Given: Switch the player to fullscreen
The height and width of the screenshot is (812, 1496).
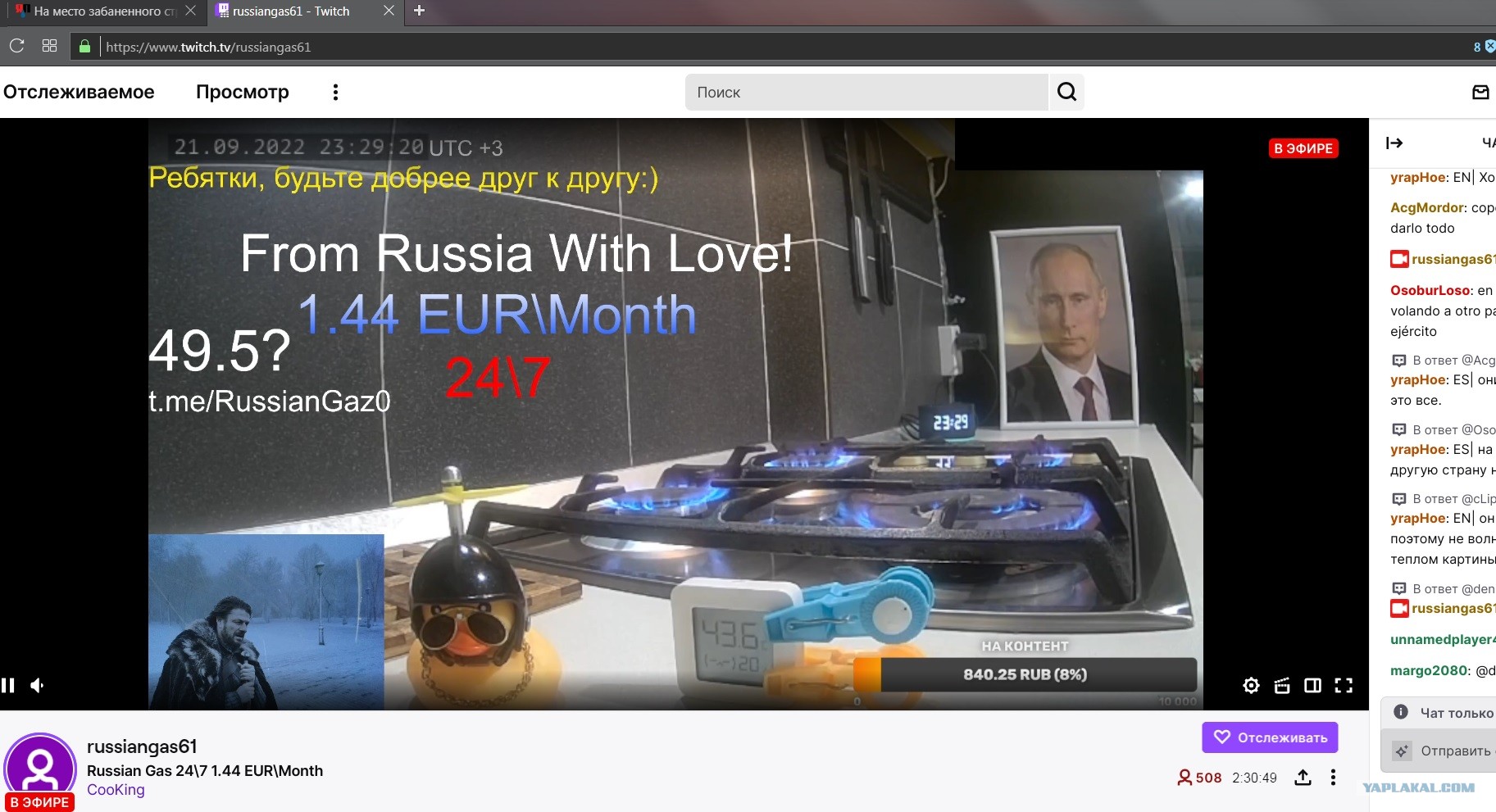Looking at the screenshot, I should pyautogui.click(x=1344, y=685).
